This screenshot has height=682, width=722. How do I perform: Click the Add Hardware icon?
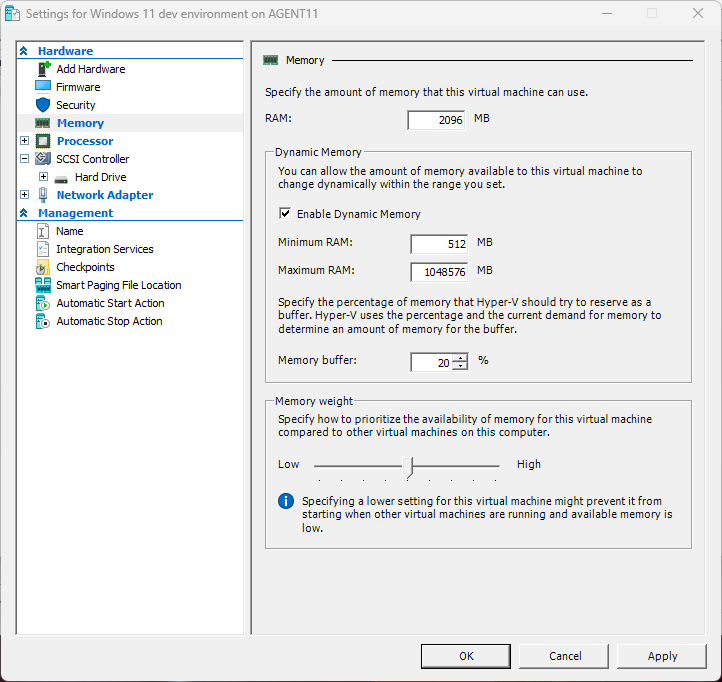[43, 69]
